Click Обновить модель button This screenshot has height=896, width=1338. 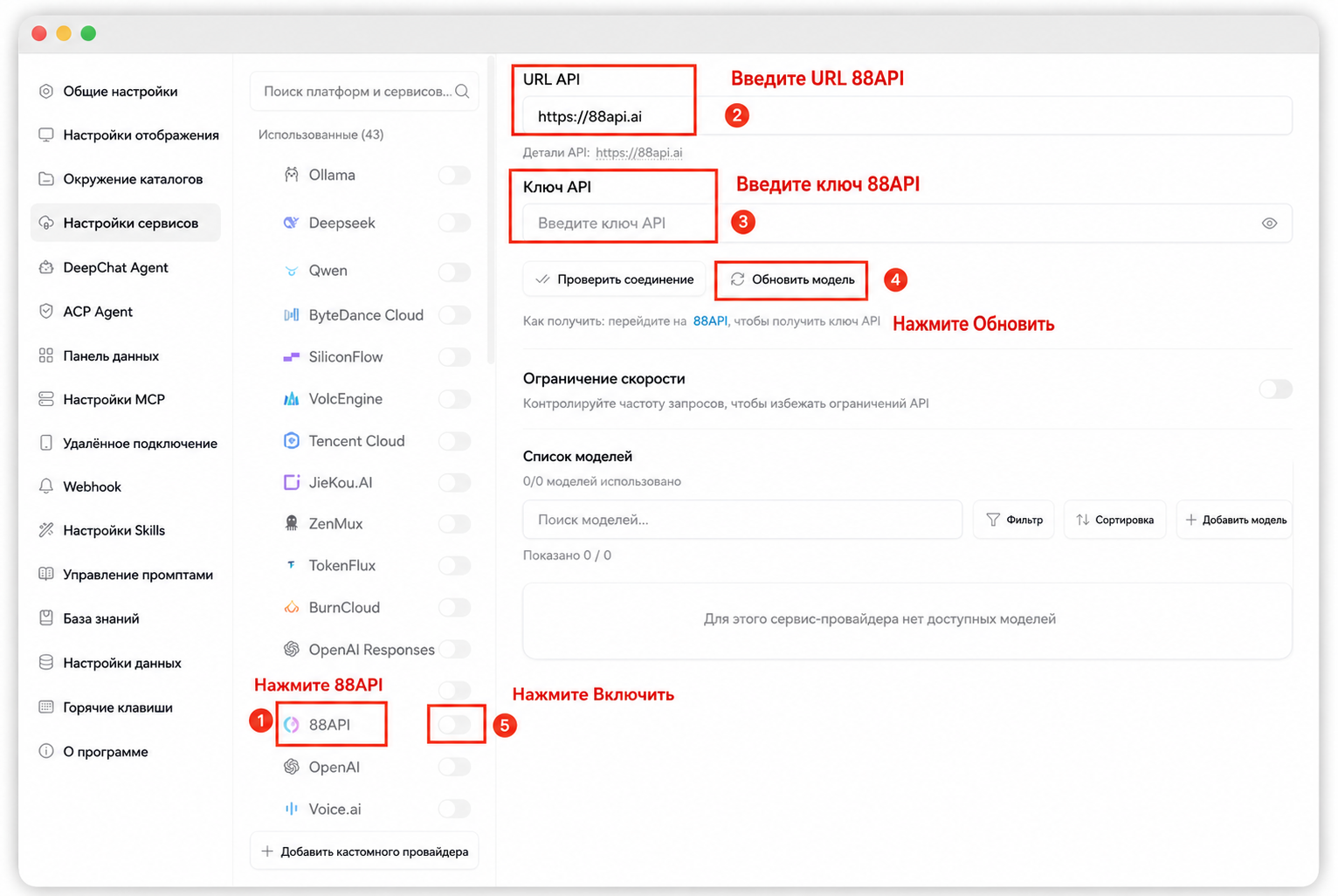(x=791, y=279)
